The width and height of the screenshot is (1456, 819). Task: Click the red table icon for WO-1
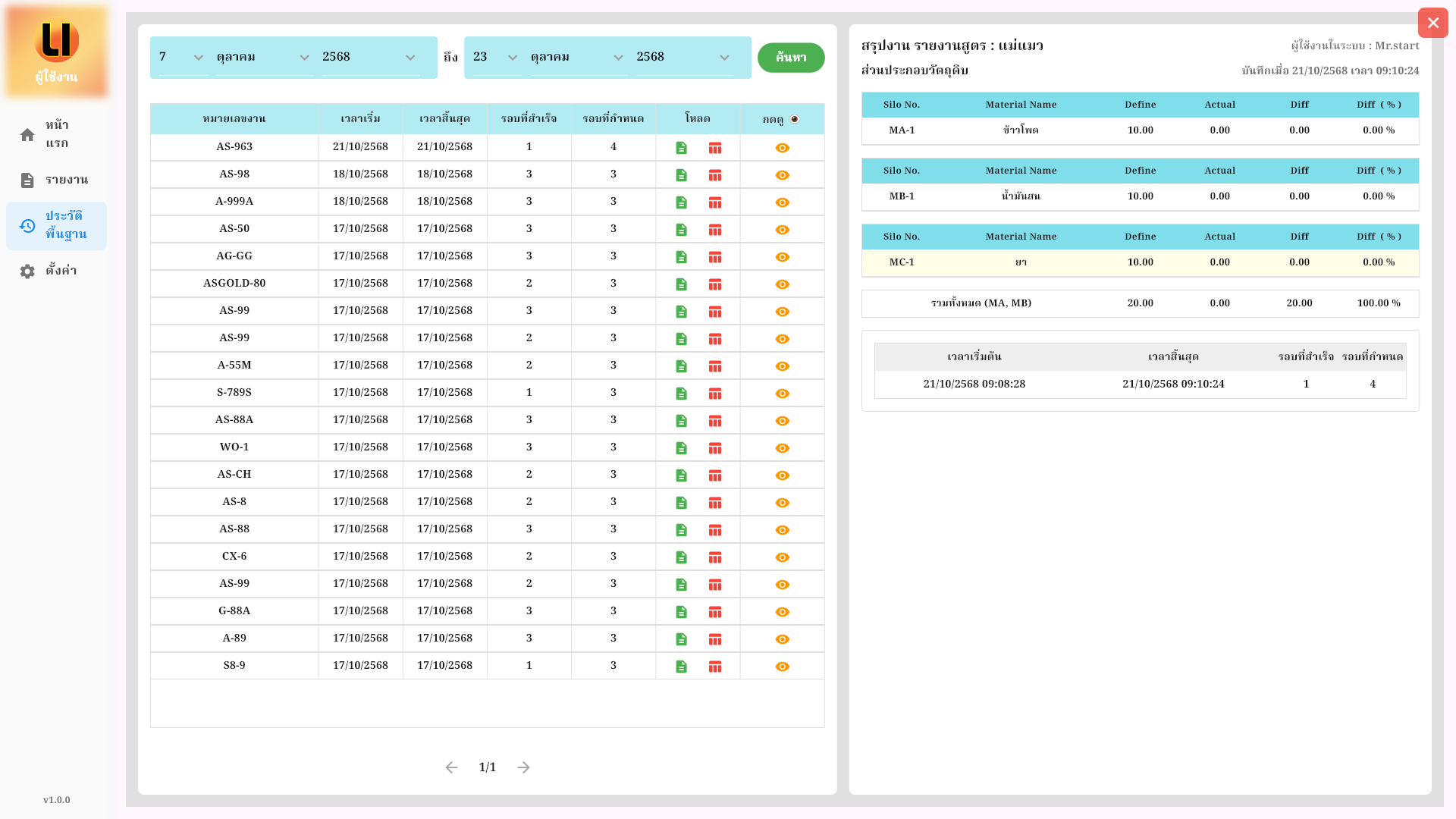coord(714,448)
